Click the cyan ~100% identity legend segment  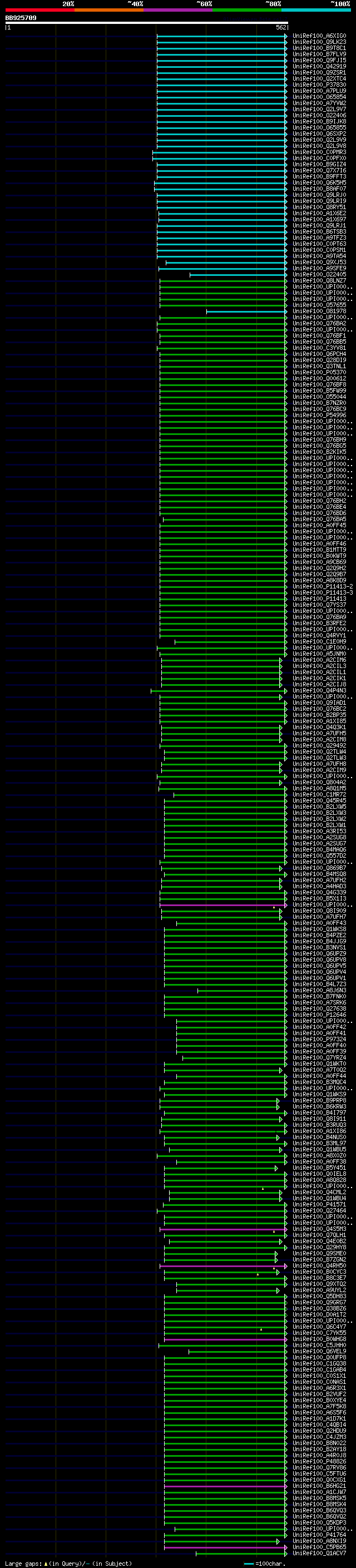click(317, 10)
